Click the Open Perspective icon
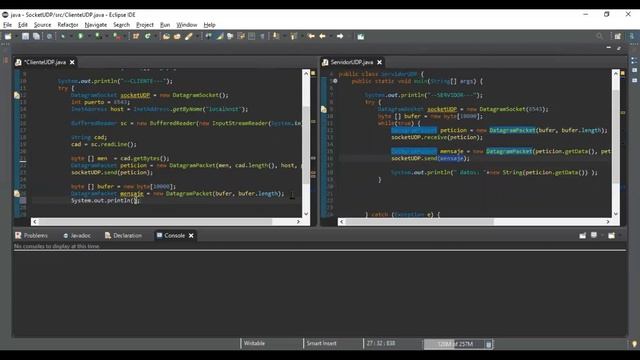 618,36
